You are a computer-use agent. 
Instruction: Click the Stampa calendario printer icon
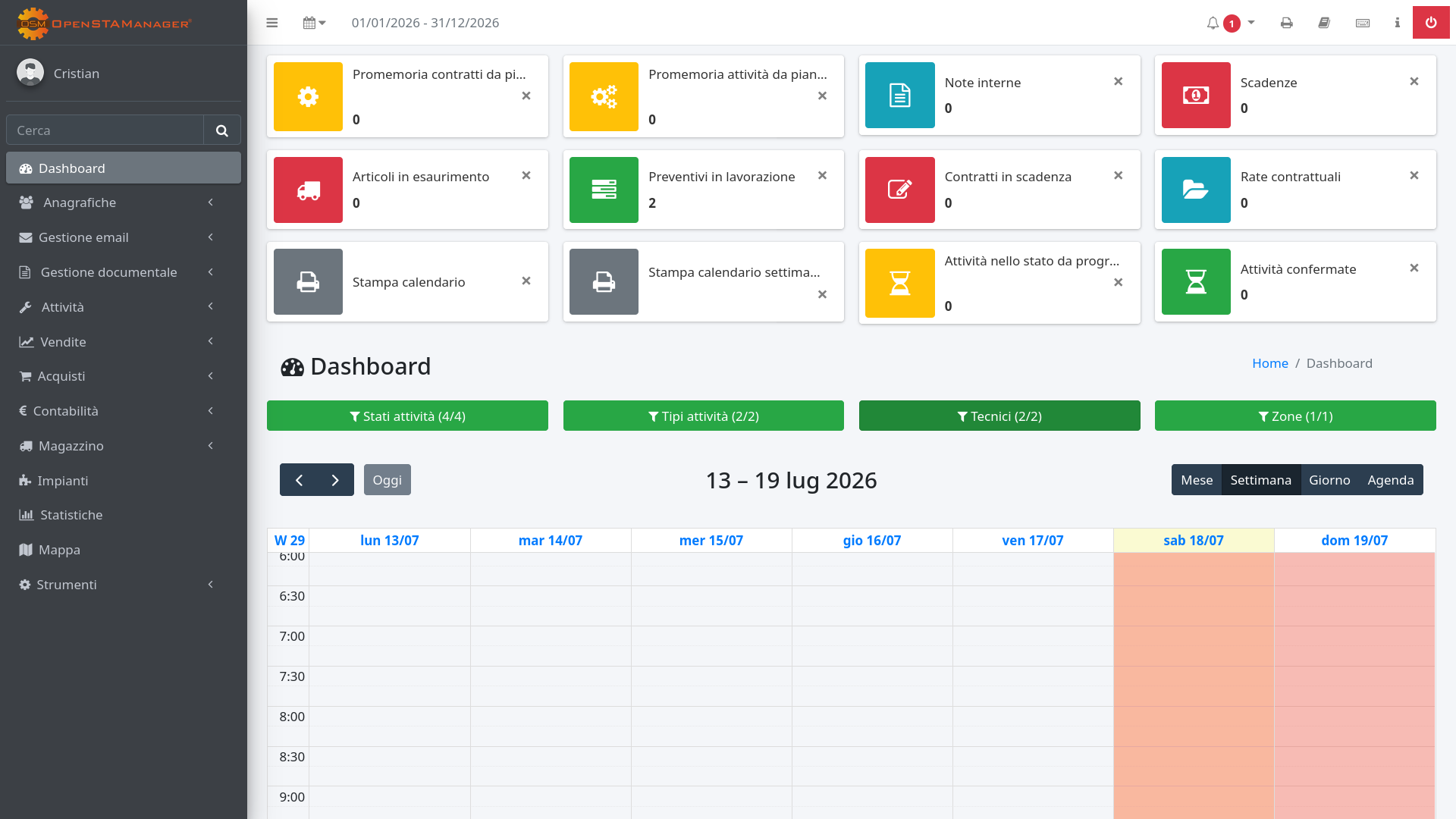pyautogui.click(x=308, y=281)
